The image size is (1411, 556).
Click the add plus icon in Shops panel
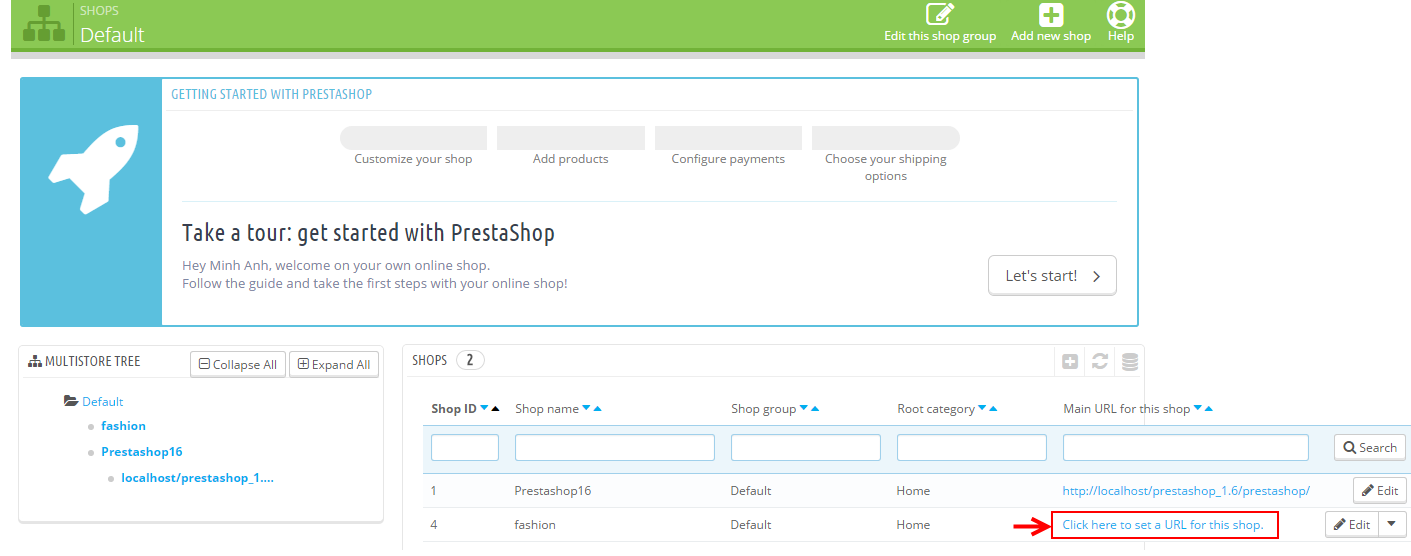tap(1070, 362)
